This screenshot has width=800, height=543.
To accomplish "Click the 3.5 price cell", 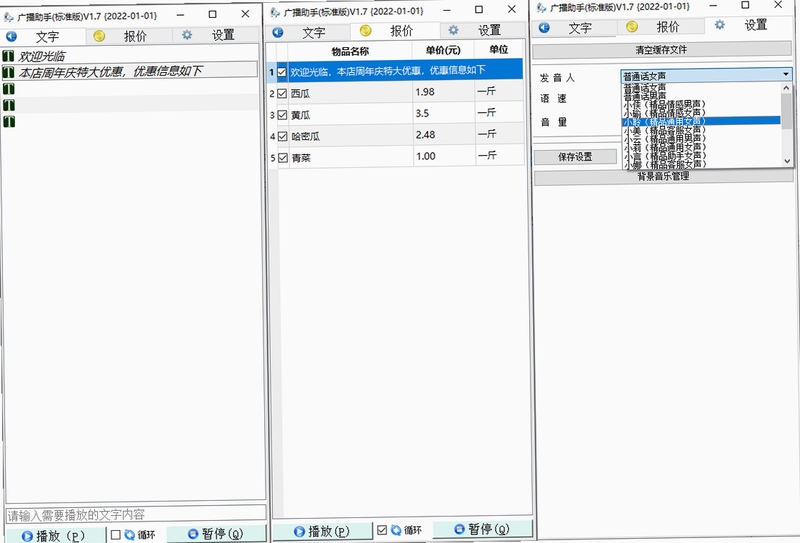I will [444, 113].
